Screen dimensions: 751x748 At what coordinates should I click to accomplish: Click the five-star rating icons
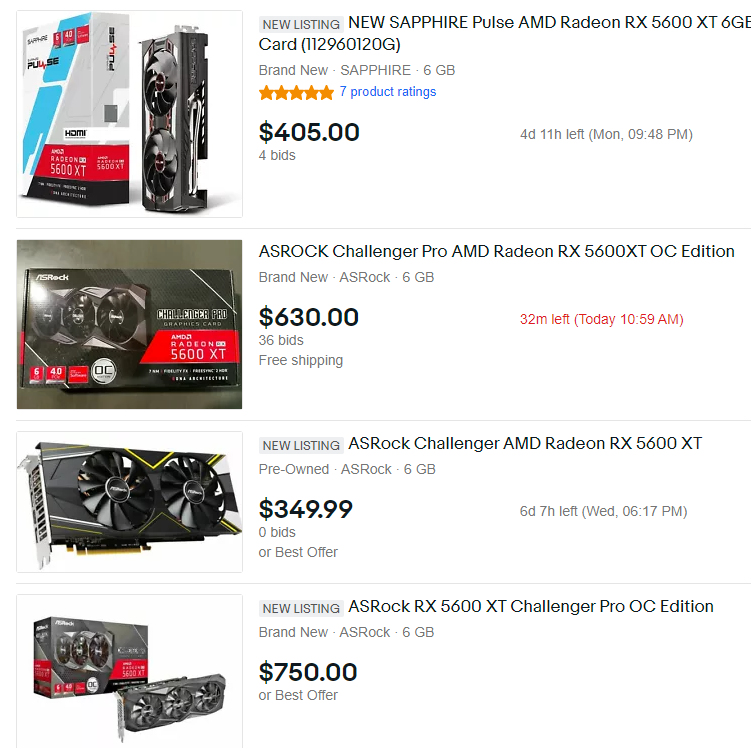[x=296, y=92]
